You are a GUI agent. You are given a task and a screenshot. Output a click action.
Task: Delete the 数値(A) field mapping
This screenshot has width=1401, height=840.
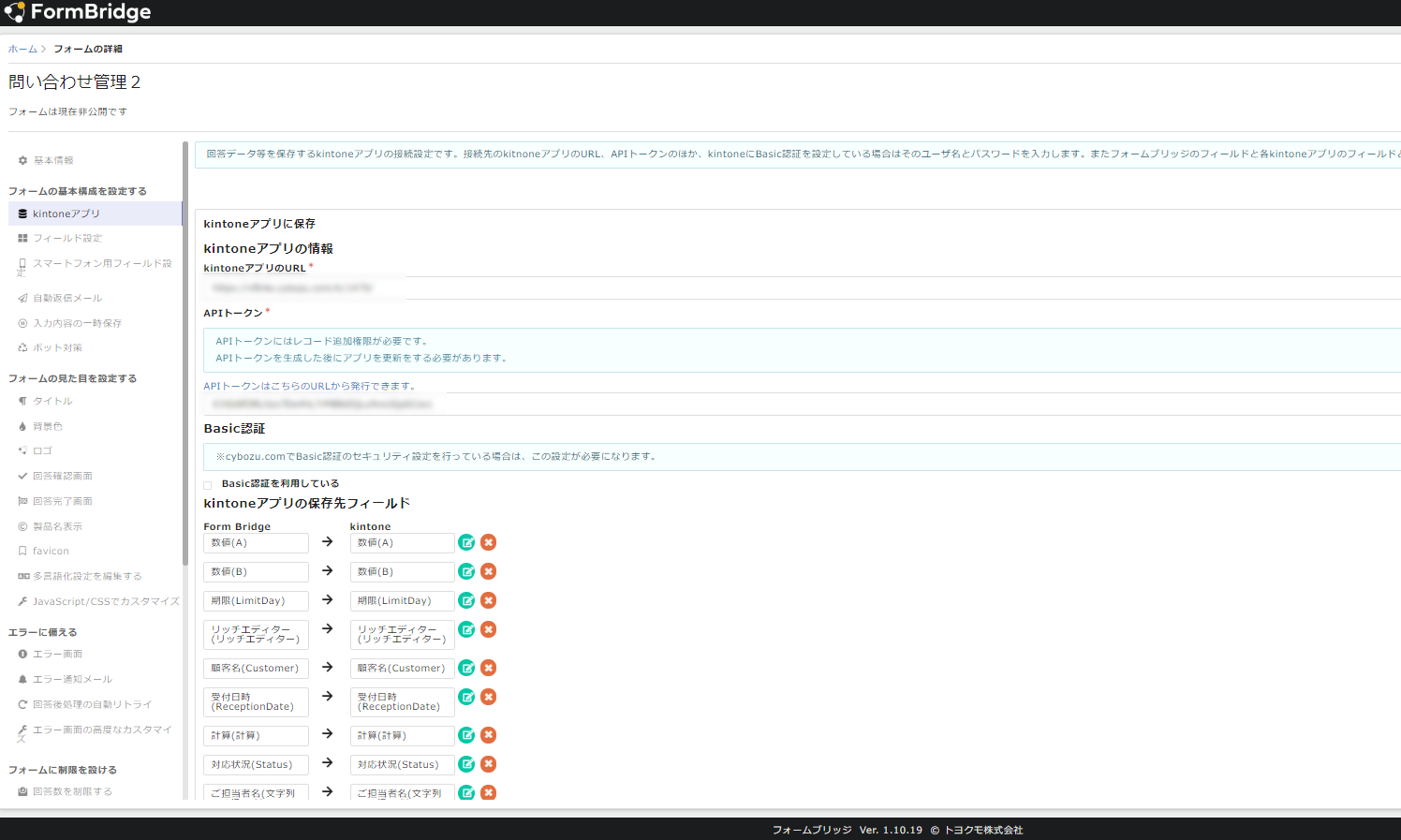point(488,542)
